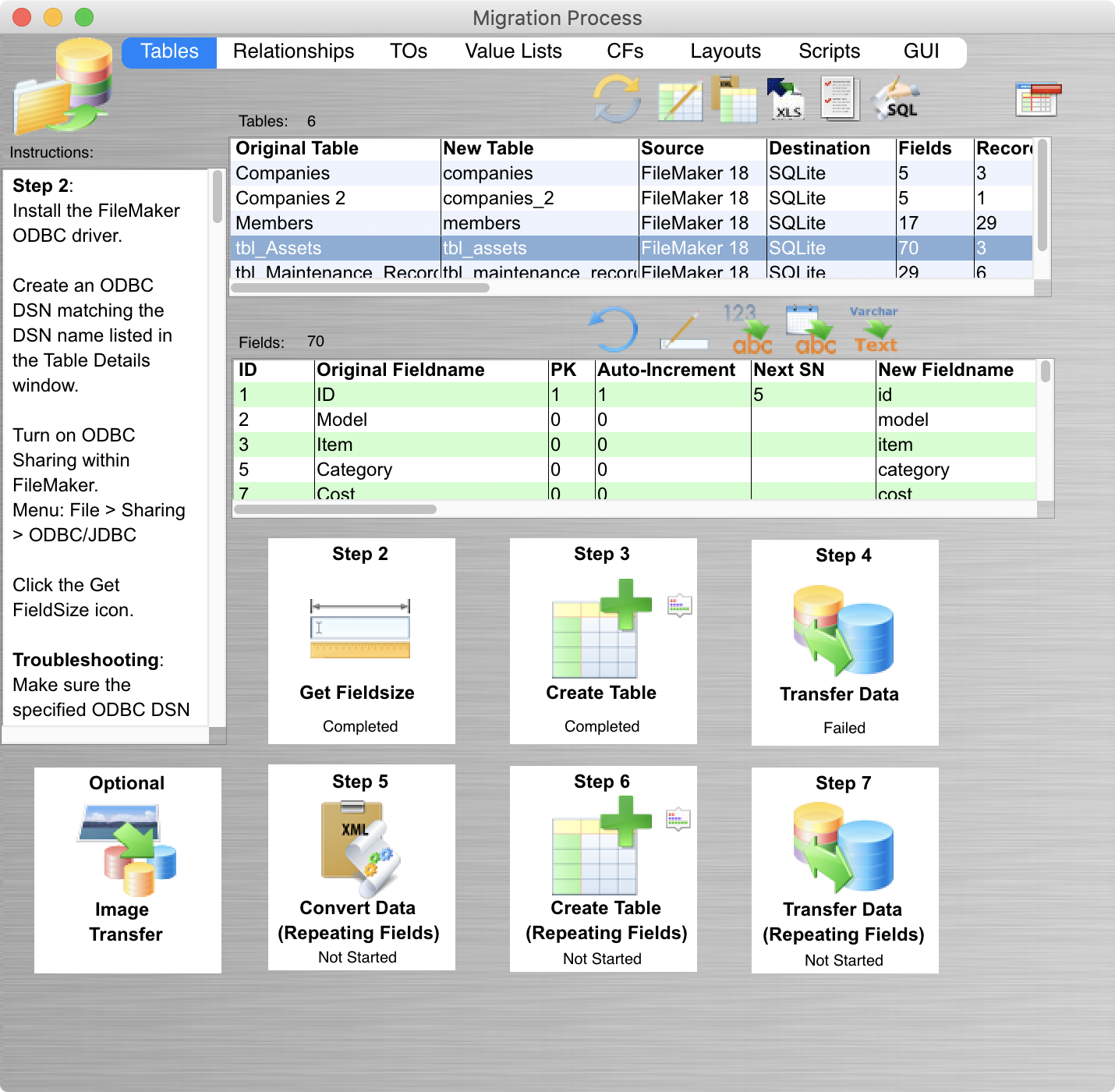Open the Scripts tab

coord(829,51)
